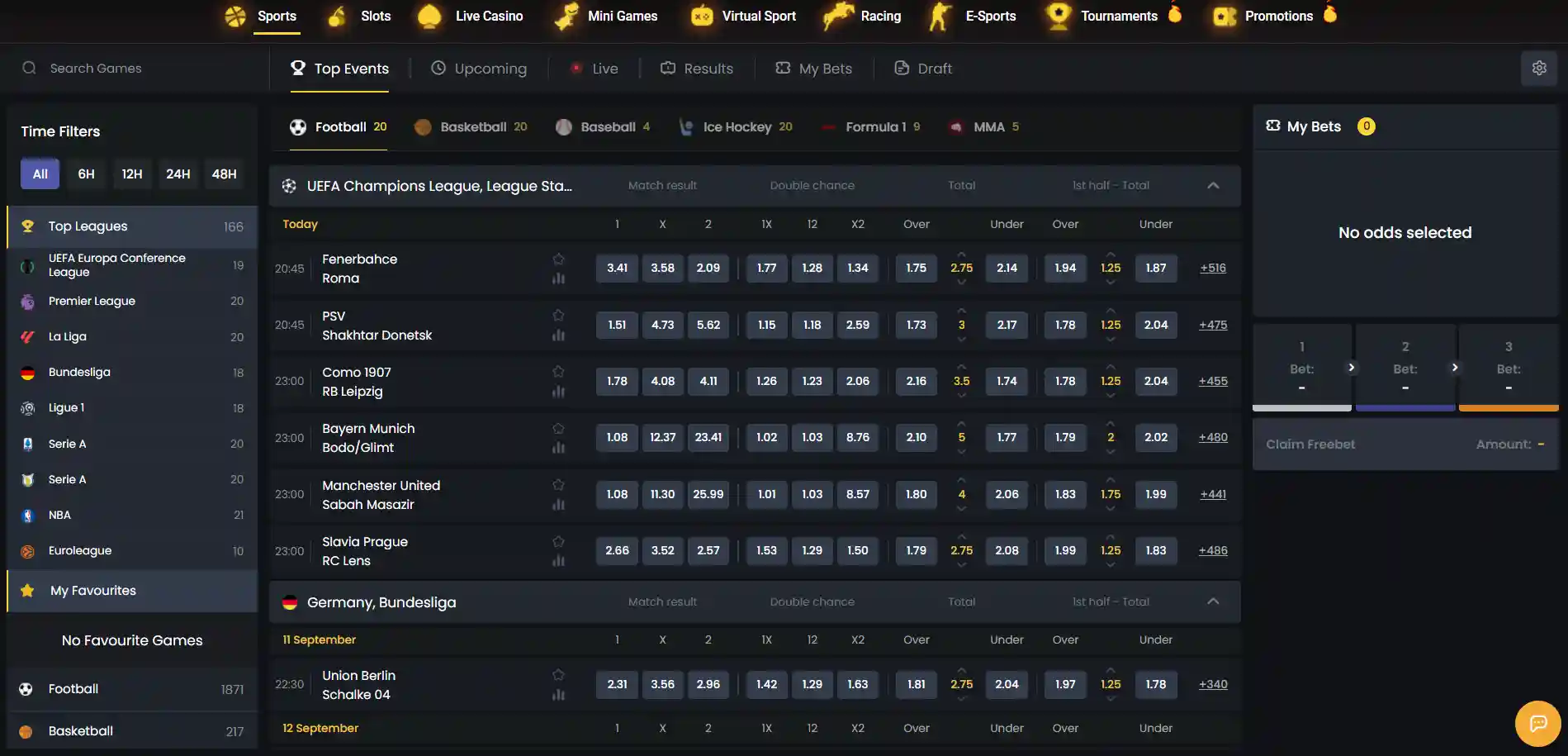Open live chat support bubble
This screenshot has width=1568, height=756.
1537,724
